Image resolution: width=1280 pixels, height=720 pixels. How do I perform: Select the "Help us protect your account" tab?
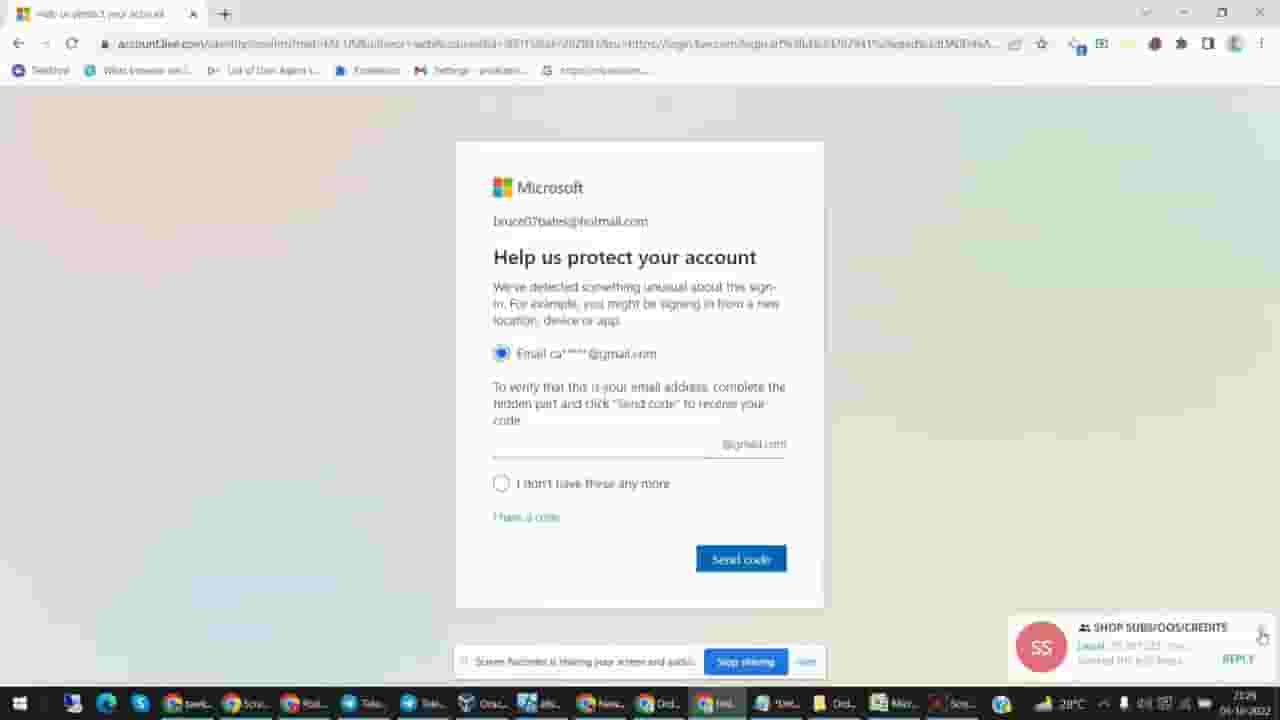point(106,14)
